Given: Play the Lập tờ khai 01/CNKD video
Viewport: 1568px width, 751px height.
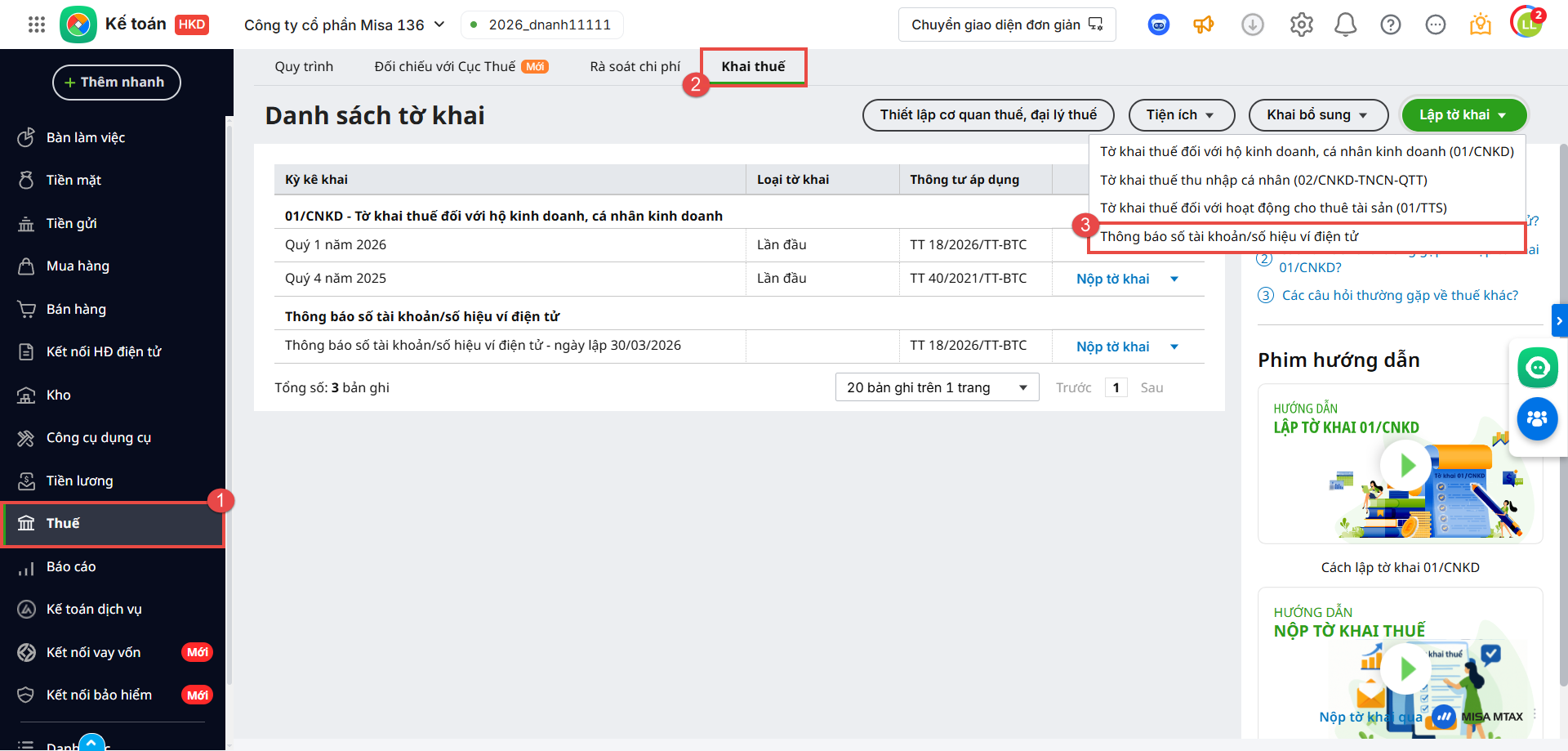Looking at the screenshot, I should click(x=1406, y=466).
